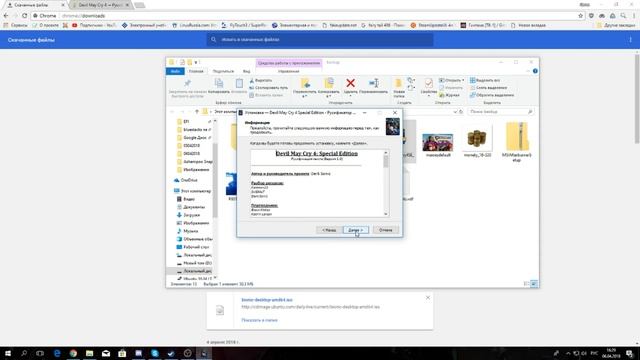Click the Copy icon in Explorer ribbon
640x360 pixels.
click(x=219, y=83)
